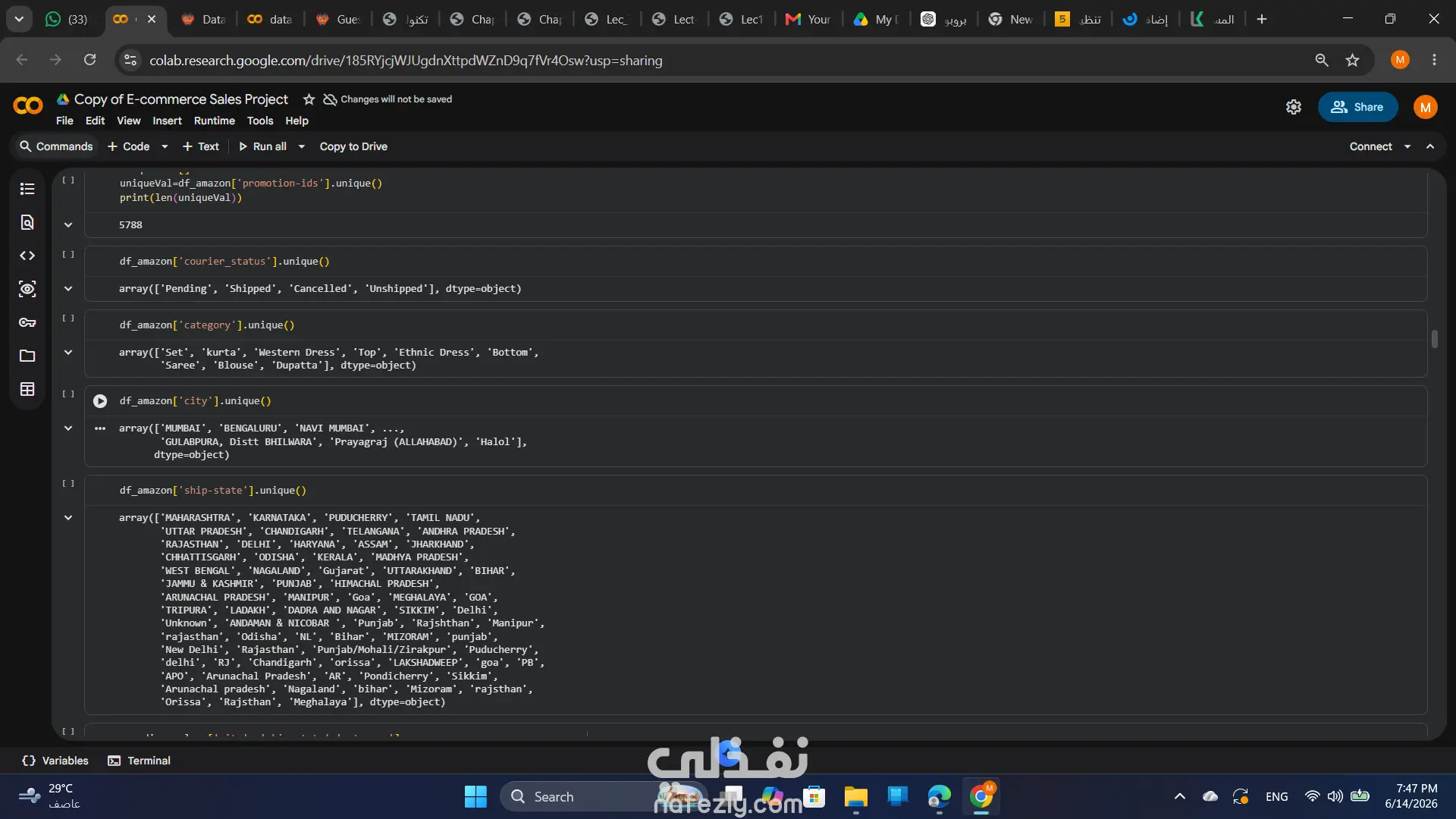1456x819 pixels.
Task: Add a Code cell
Action: tap(129, 146)
